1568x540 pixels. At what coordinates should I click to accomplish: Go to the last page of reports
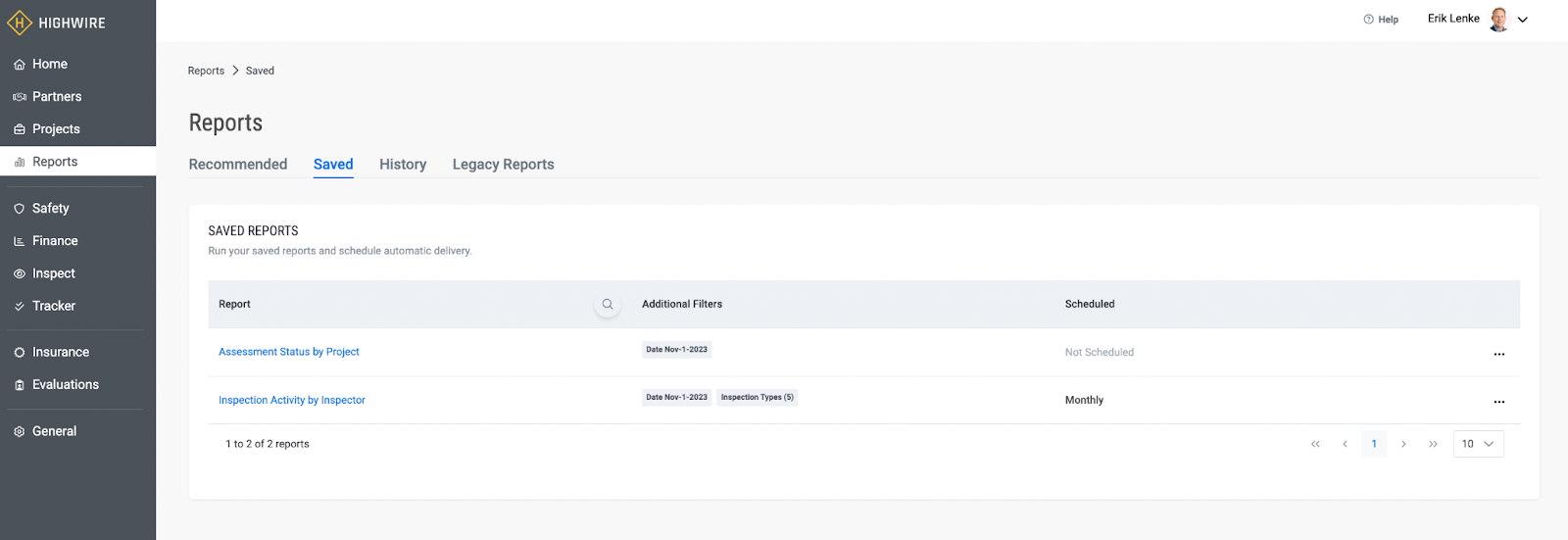(x=1433, y=444)
